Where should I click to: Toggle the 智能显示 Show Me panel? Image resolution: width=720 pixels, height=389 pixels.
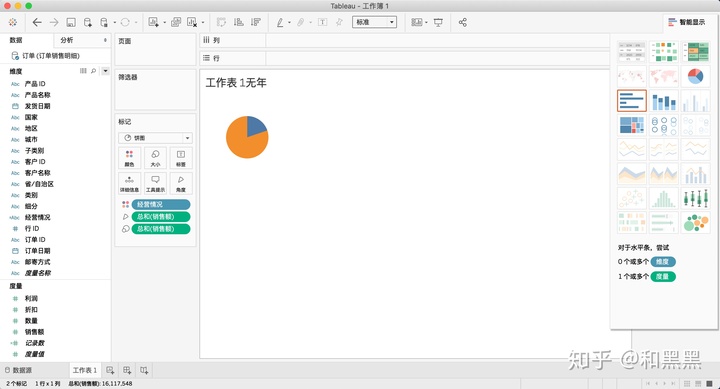[686, 22]
